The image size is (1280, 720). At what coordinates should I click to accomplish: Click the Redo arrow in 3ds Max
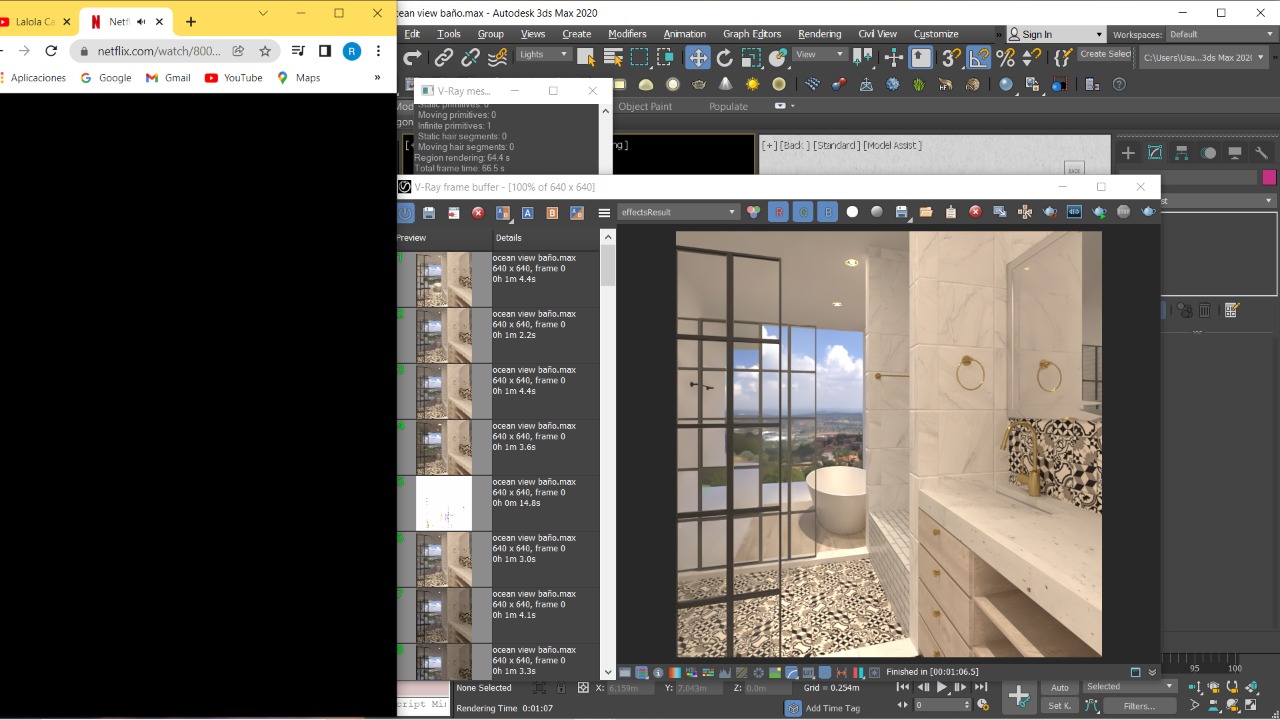click(x=411, y=58)
